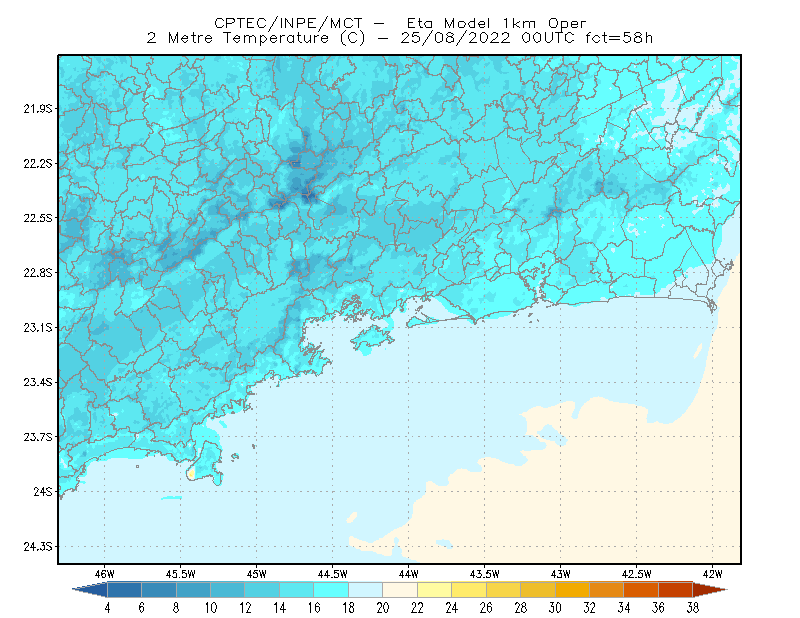Select the pale cream 20–22 legend swatch
The image size is (800, 618).
tap(400, 590)
